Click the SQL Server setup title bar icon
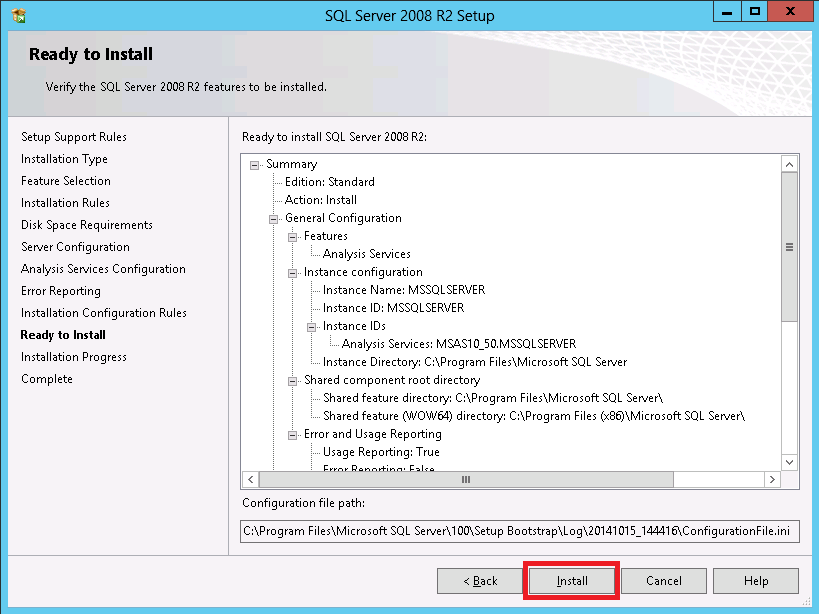Viewport: 819px width, 614px height. [x=18, y=16]
